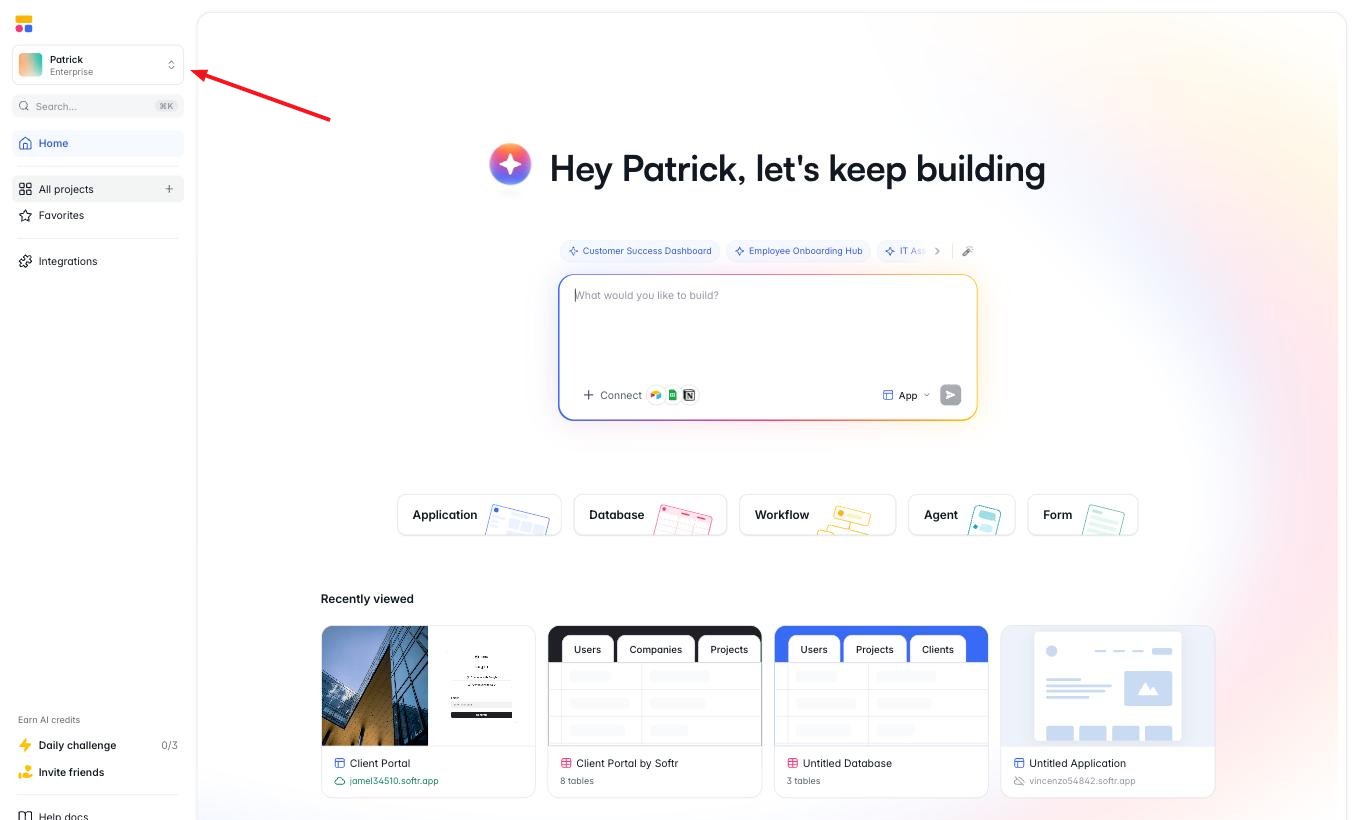This screenshot has height=820, width=1359.
Task: Open the App type dropdown
Action: tap(906, 395)
